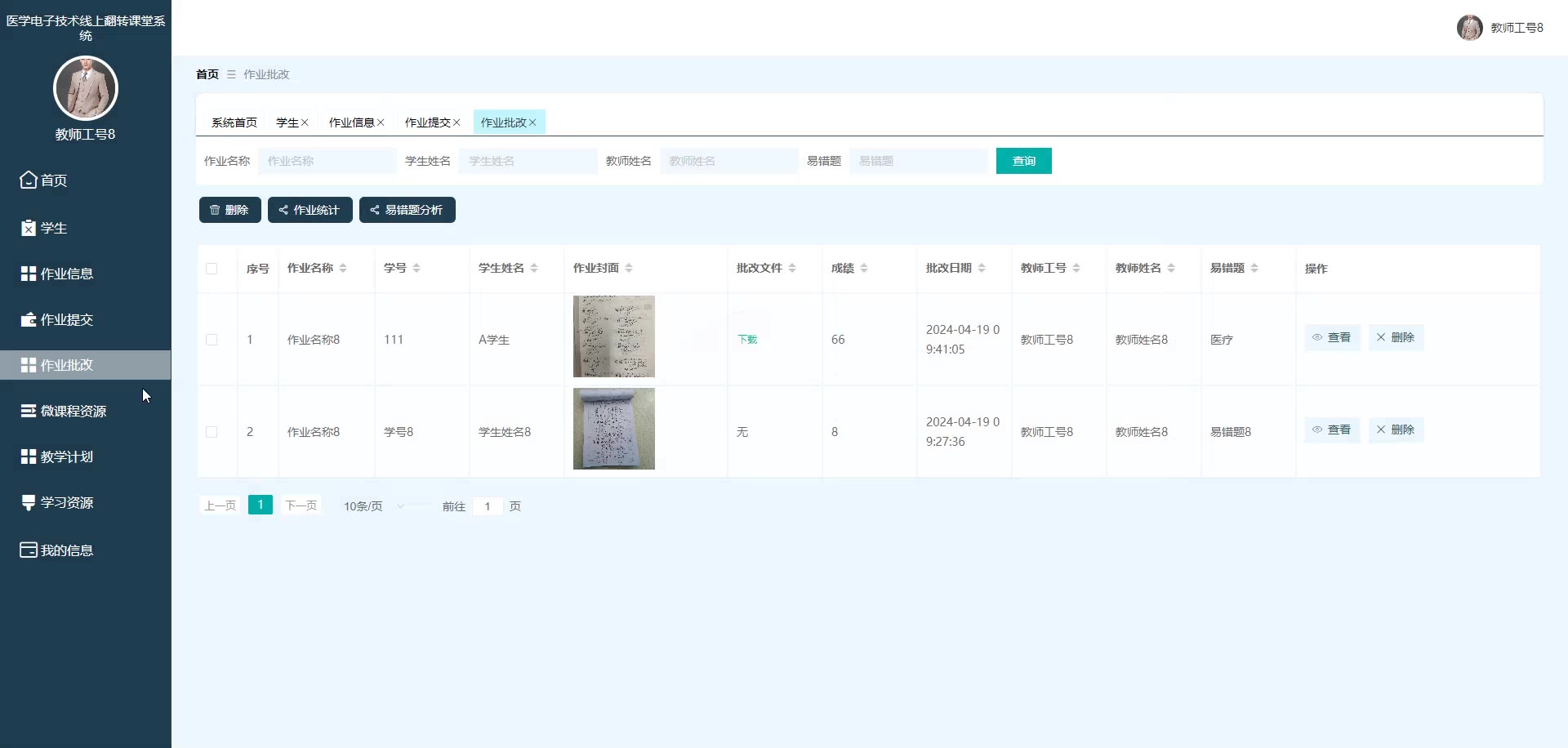Close the 作业提交 tab with its X
This screenshot has width=1568, height=748.
pos(457,122)
